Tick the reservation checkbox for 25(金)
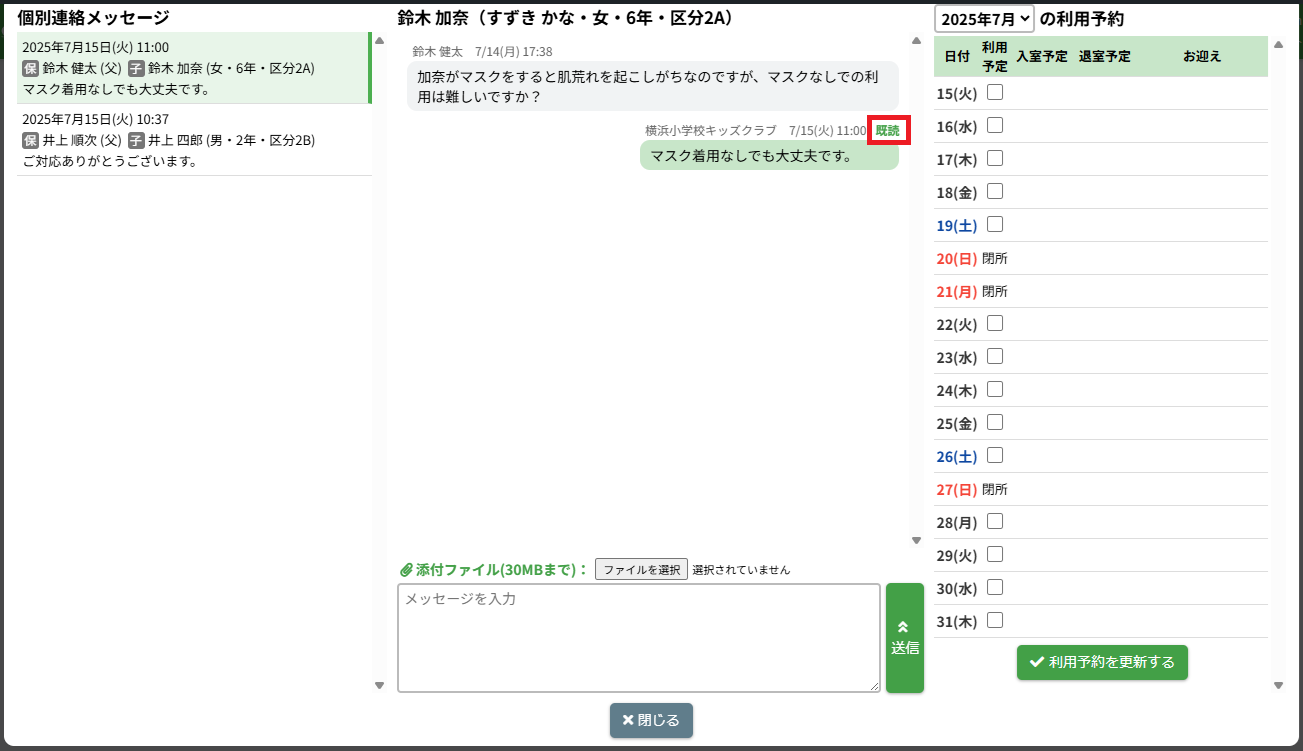1303x751 pixels. pyautogui.click(x=995, y=423)
